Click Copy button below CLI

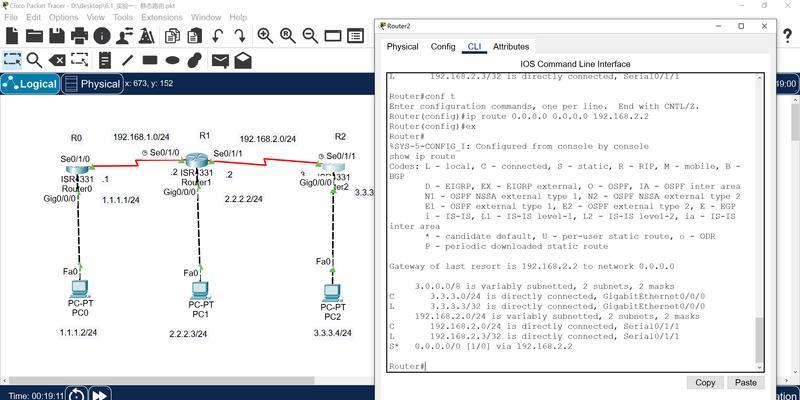coord(705,383)
